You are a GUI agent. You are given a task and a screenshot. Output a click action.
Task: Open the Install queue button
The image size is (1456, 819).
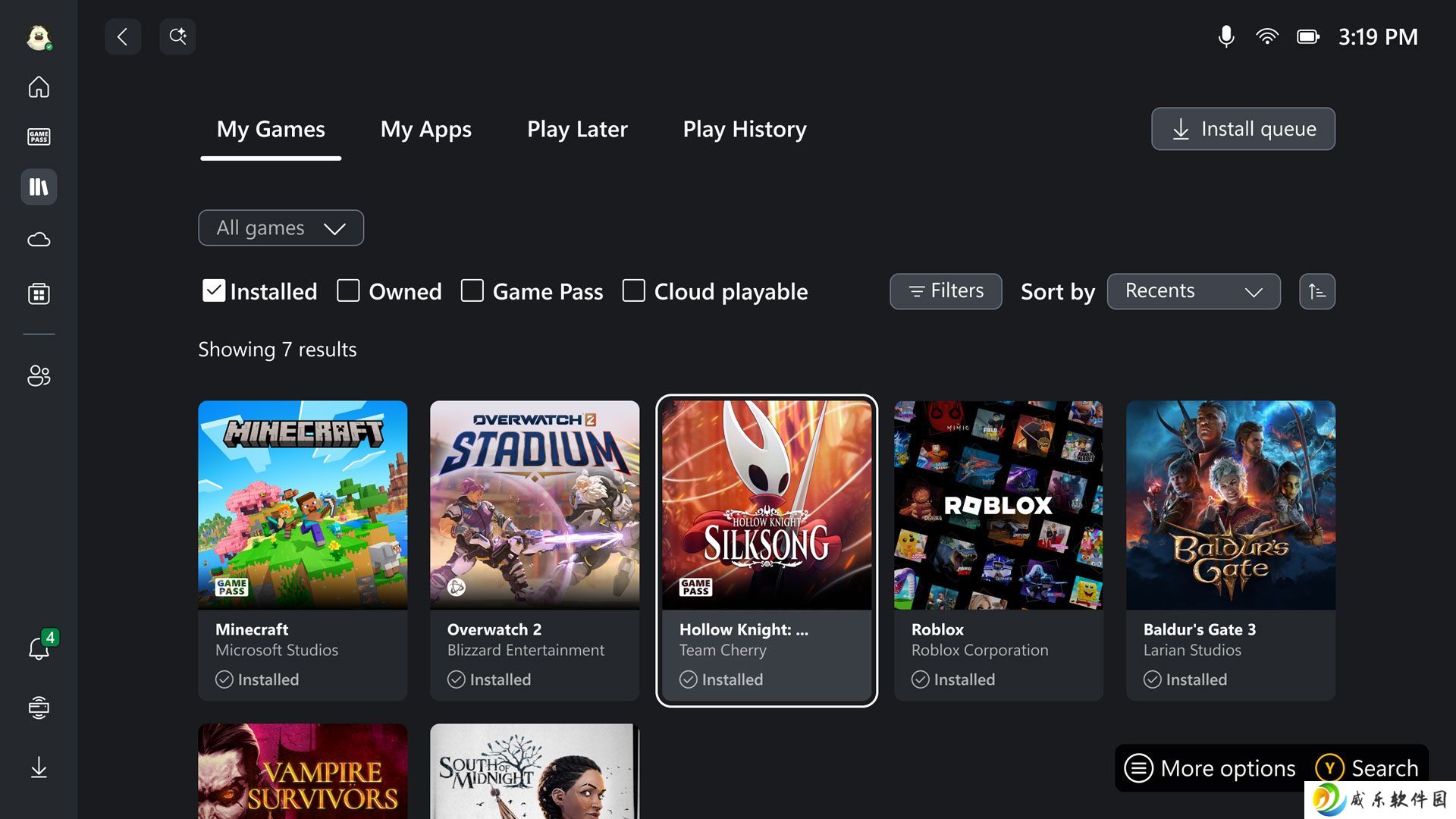(x=1243, y=129)
